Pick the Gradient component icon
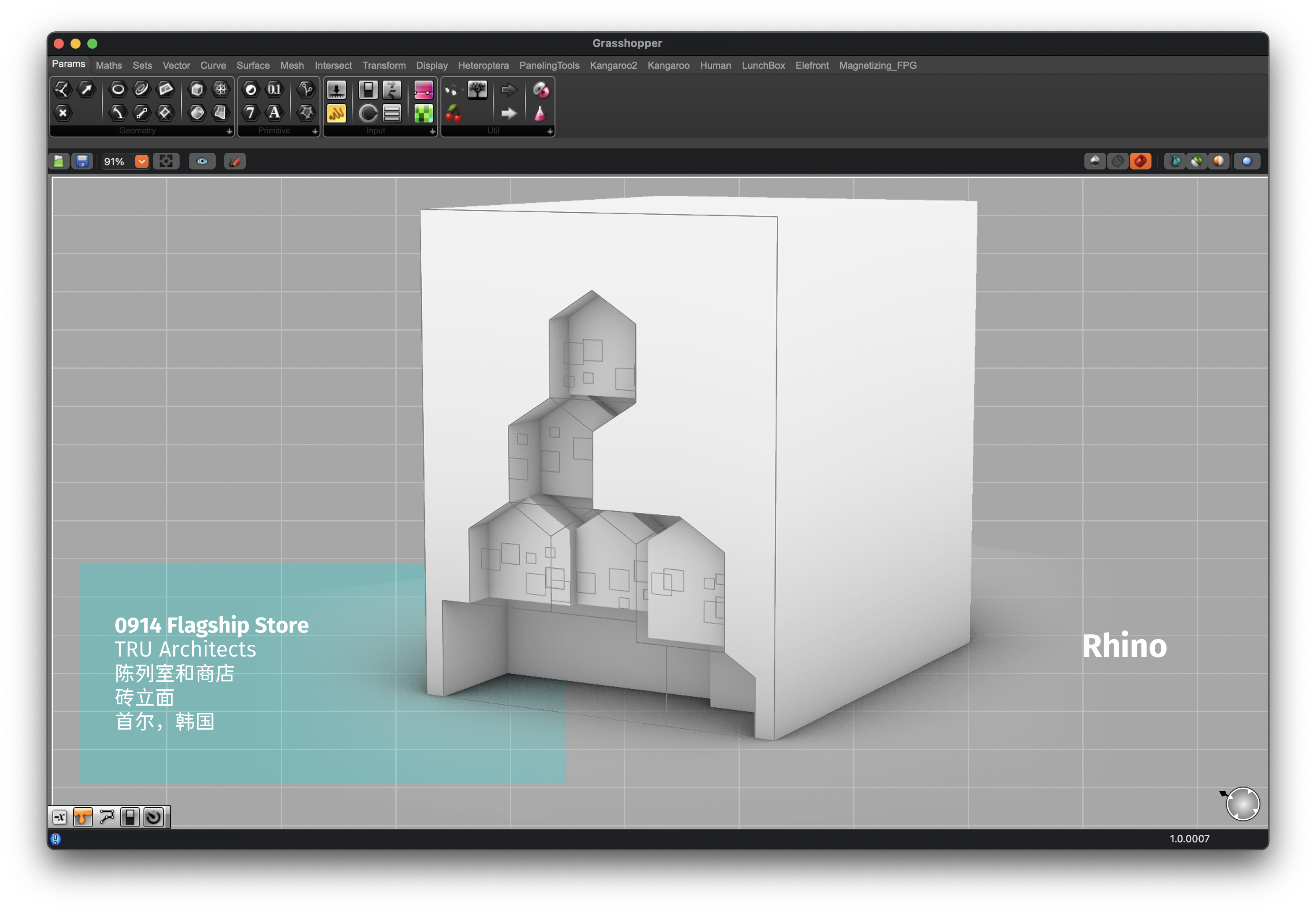Screen dimensions: 1316x912 pyautogui.click(x=423, y=90)
